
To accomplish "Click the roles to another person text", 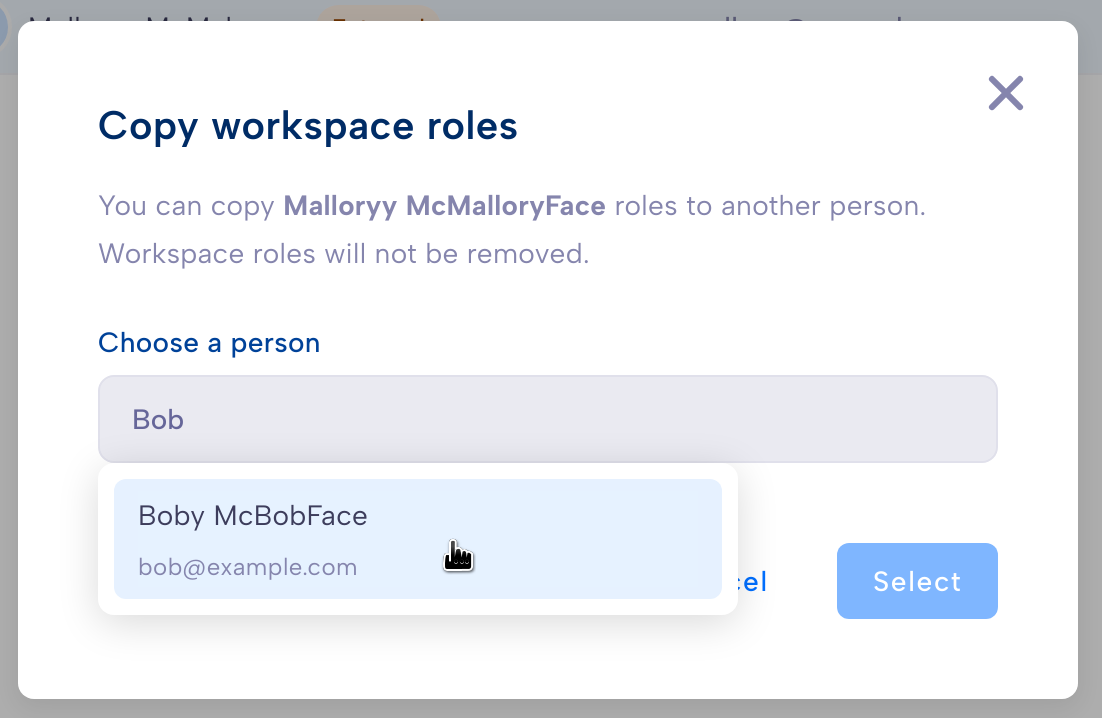I will (x=770, y=206).
